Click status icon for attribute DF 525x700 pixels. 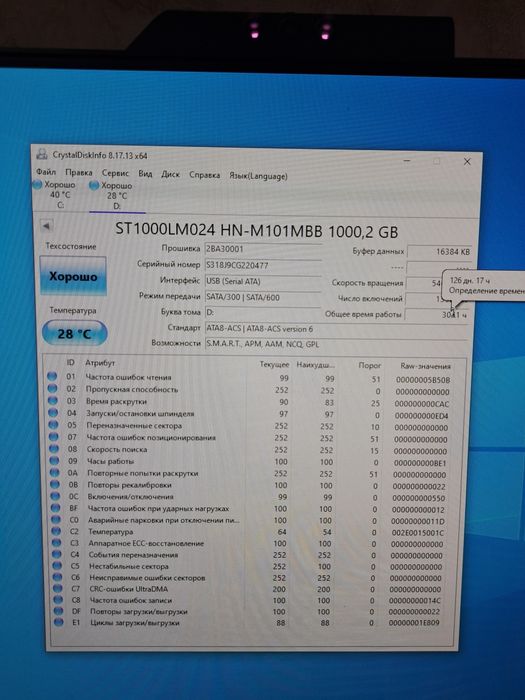[x=58, y=611]
